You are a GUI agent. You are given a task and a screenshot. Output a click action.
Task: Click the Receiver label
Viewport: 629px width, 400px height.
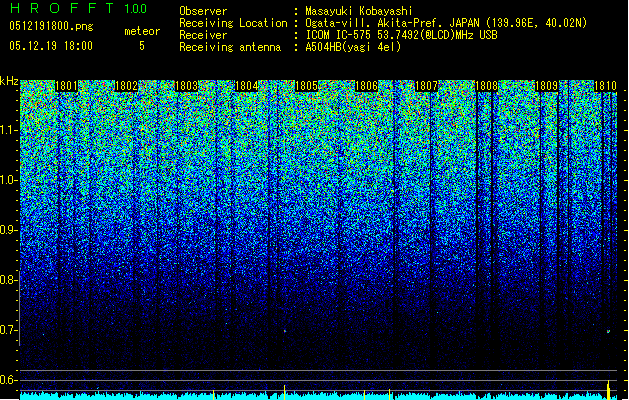point(203,35)
